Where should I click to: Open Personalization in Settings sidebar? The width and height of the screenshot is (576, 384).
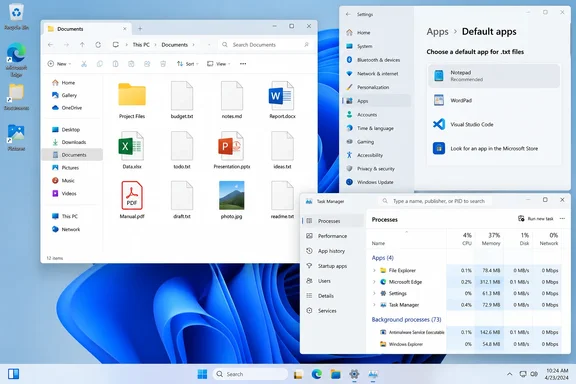pyautogui.click(x=377, y=87)
